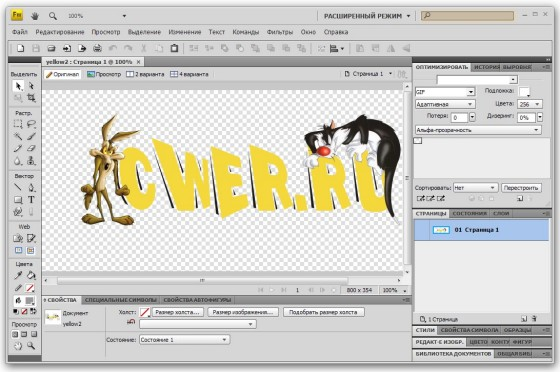Select the Hand tool in Просмотр section

pyautogui.click(x=18, y=346)
